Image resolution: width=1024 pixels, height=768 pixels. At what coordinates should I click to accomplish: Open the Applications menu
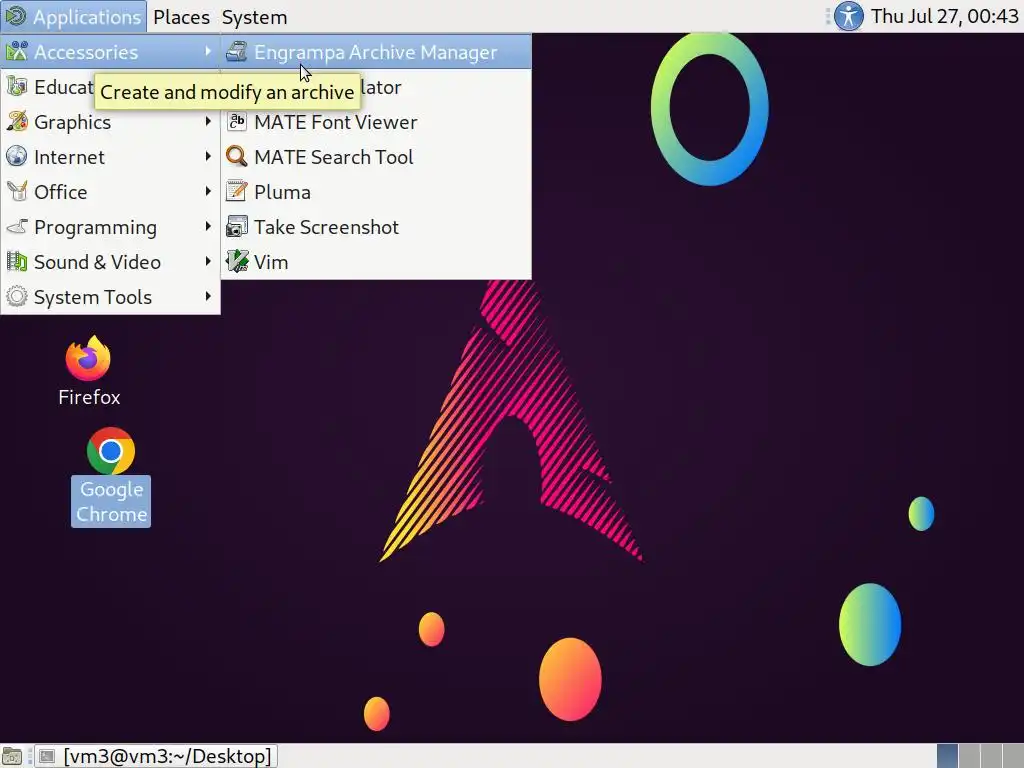pos(73,17)
